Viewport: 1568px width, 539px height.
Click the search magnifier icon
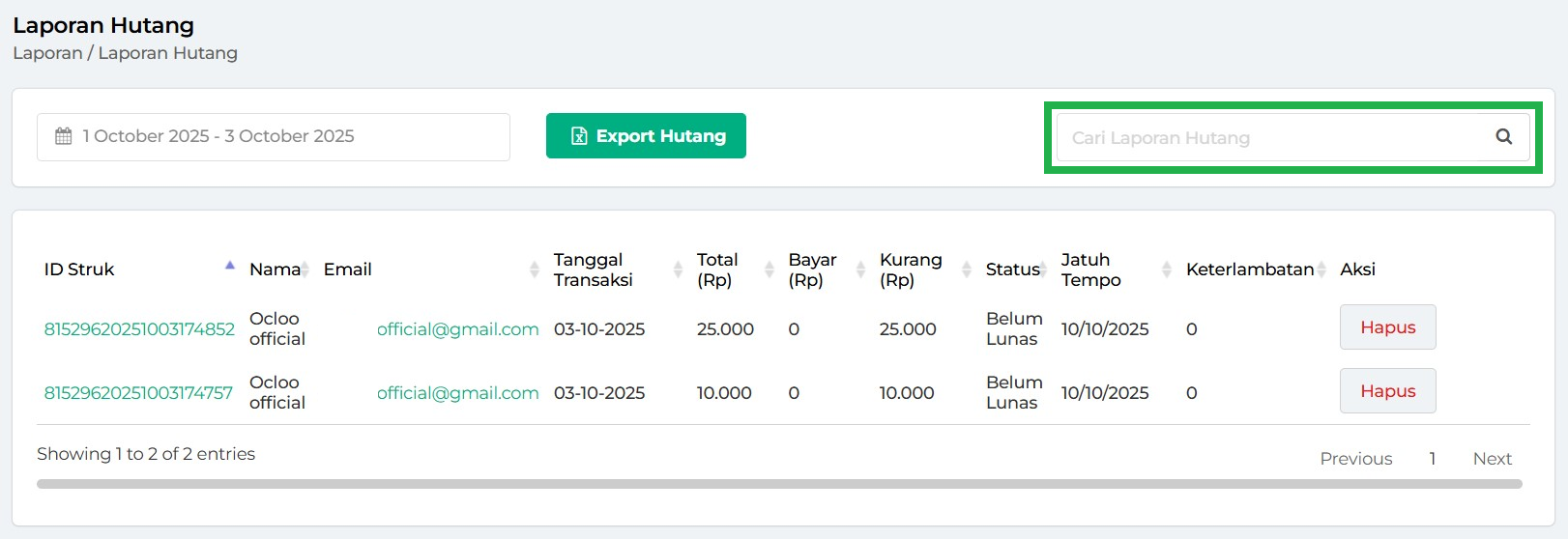[x=1503, y=137]
